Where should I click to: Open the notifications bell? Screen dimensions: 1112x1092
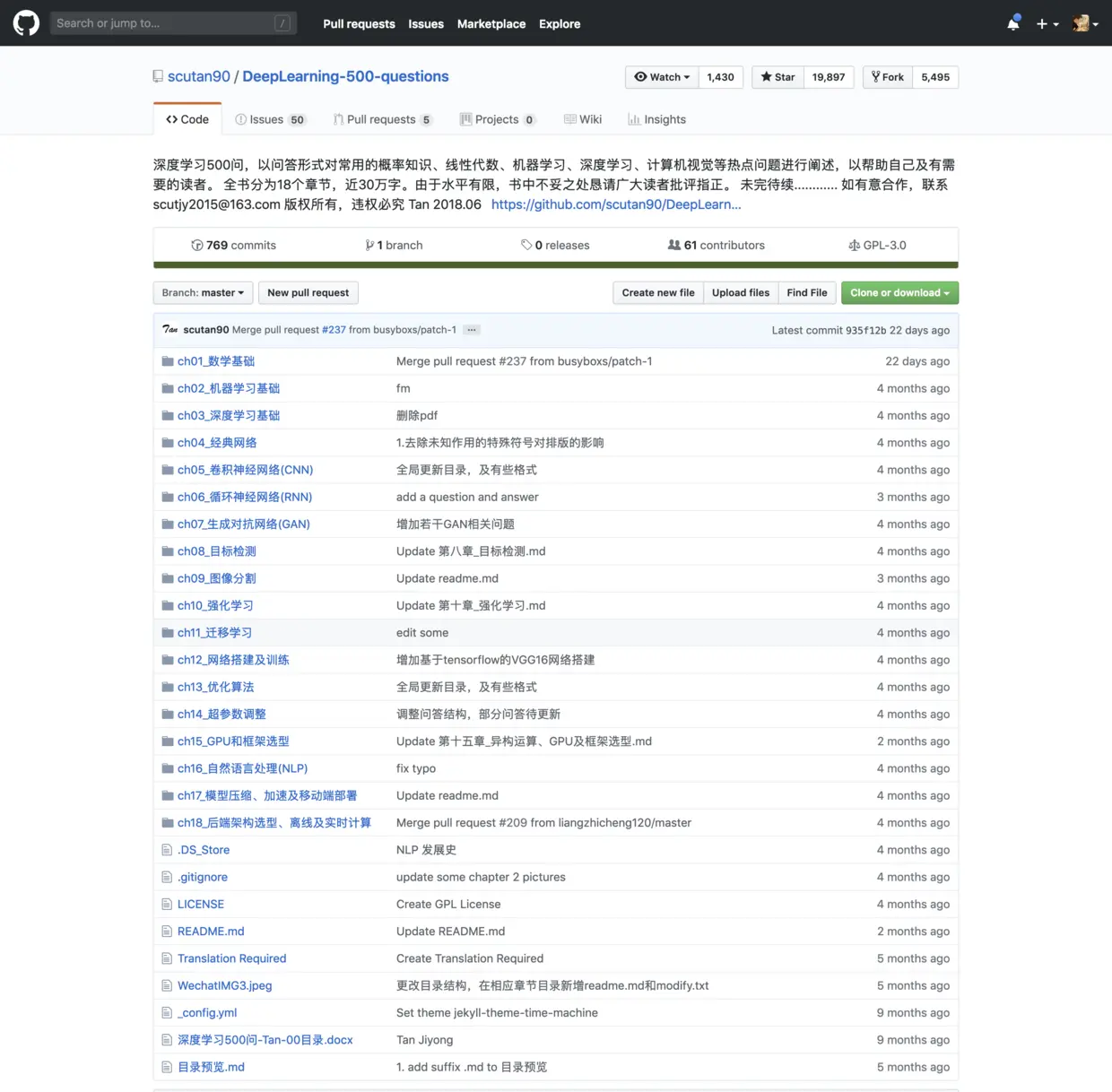click(1013, 23)
